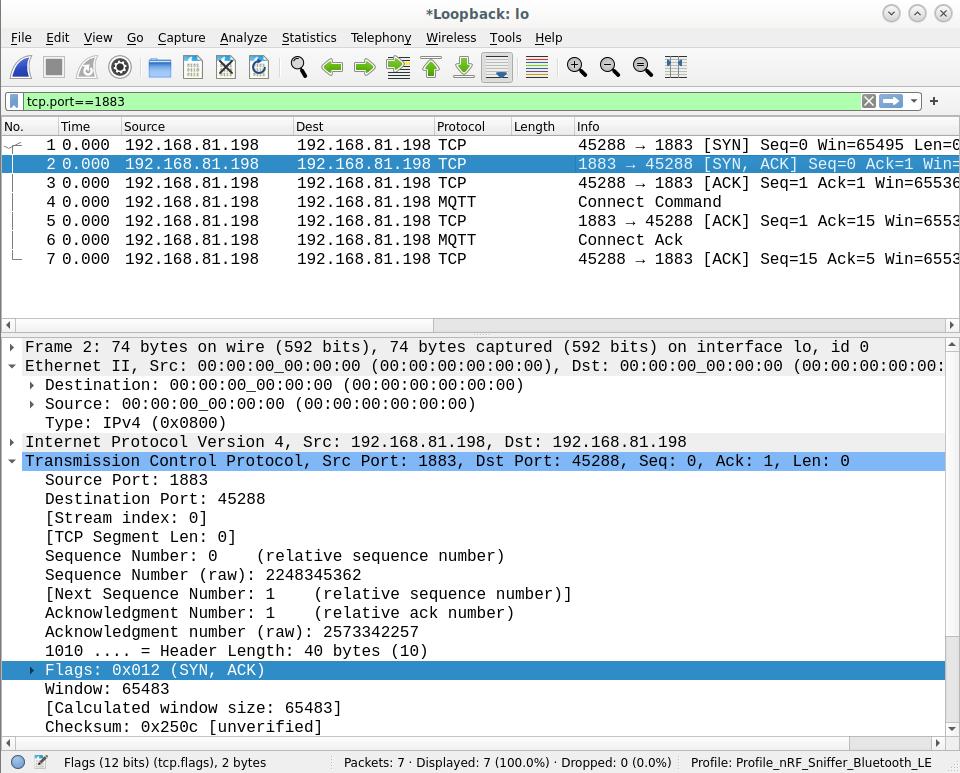The height and width of the screenshot is (773, 960).
Task: Click the start capture shark fin icon
Action: tap(21, 67)
